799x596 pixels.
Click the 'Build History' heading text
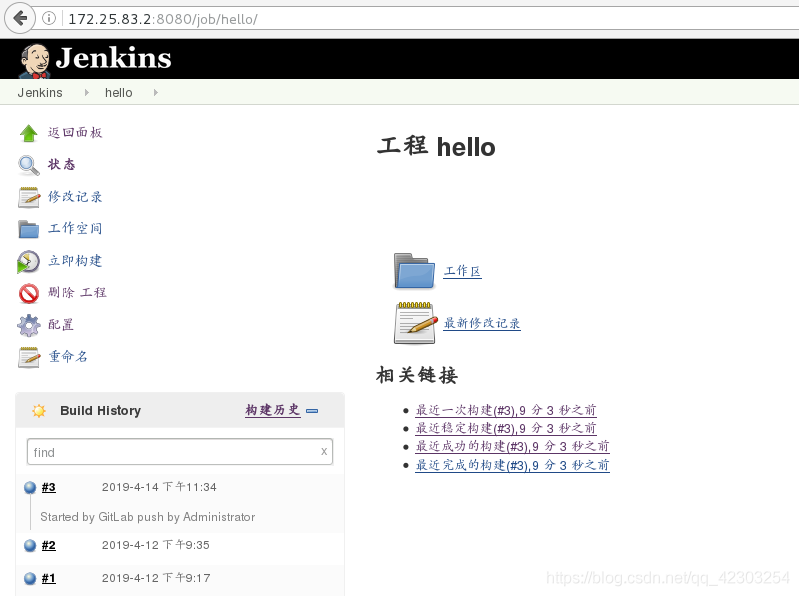pos(100,411)
